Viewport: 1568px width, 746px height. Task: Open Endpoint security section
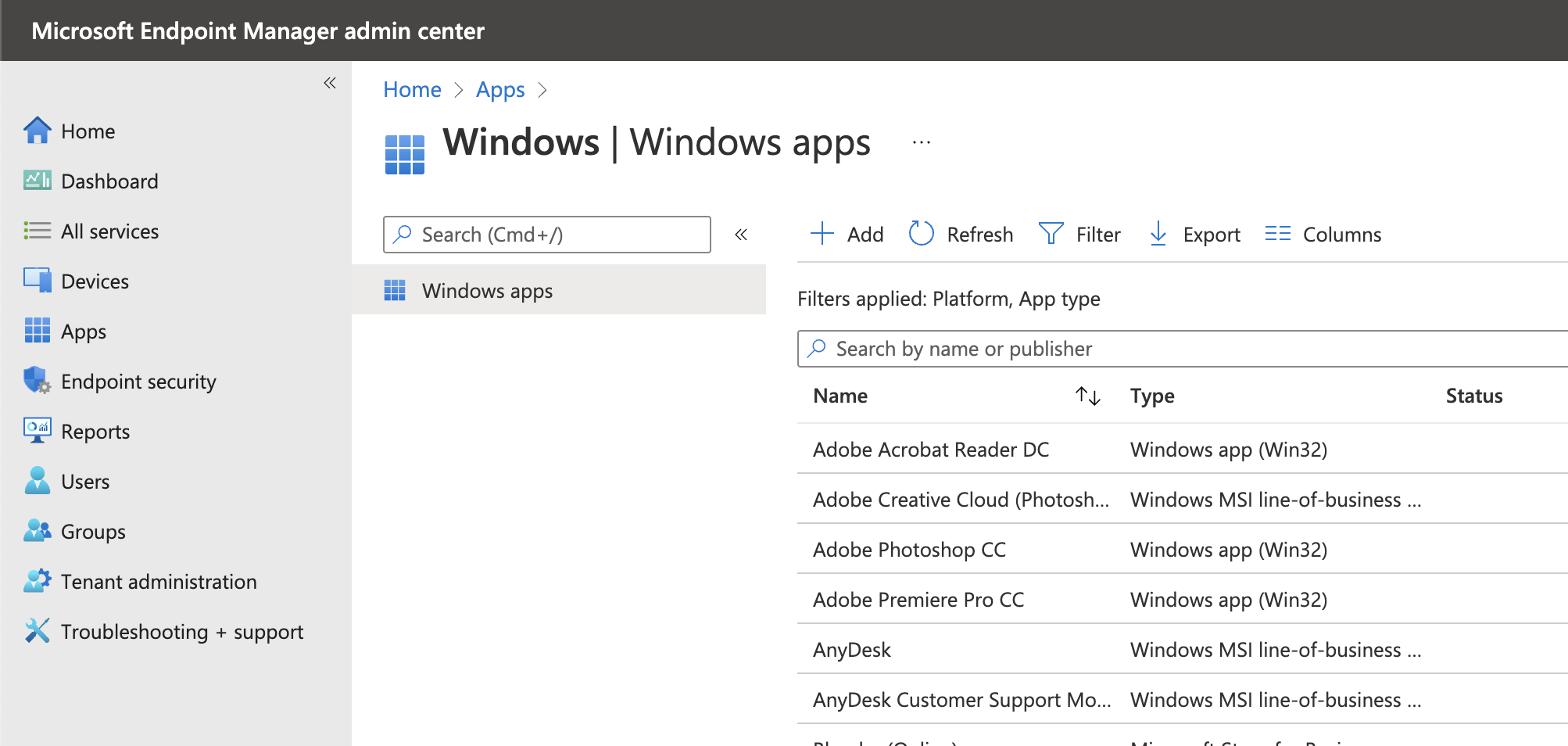138,382
